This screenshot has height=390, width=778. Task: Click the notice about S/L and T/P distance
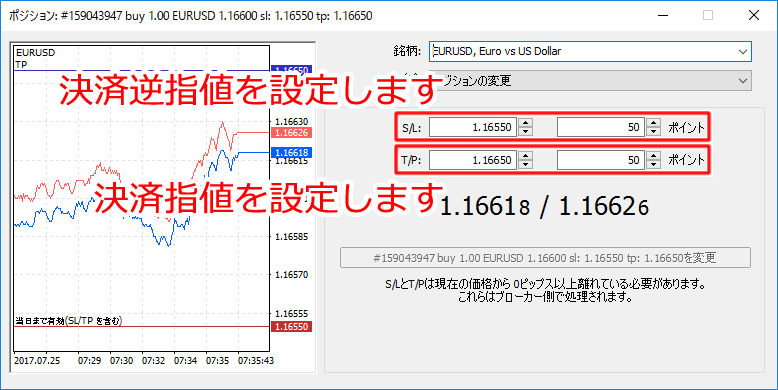[x=545, y=291]
